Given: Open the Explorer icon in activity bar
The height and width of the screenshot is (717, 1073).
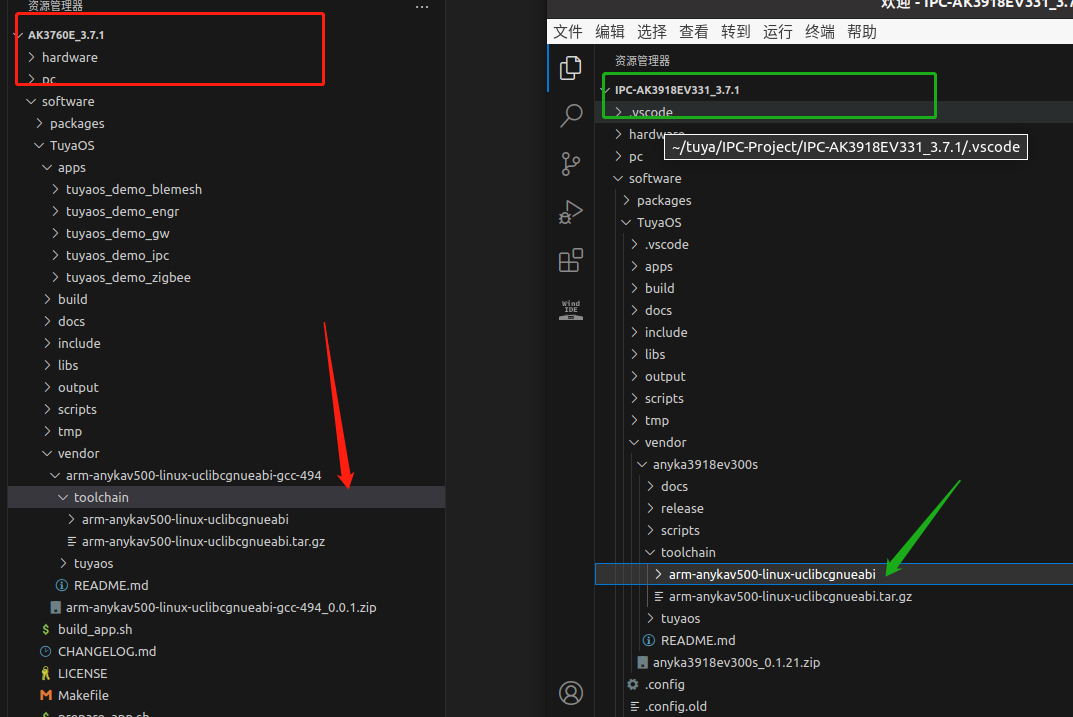Looking at the screenshot, I should click(x=570, y=68).
